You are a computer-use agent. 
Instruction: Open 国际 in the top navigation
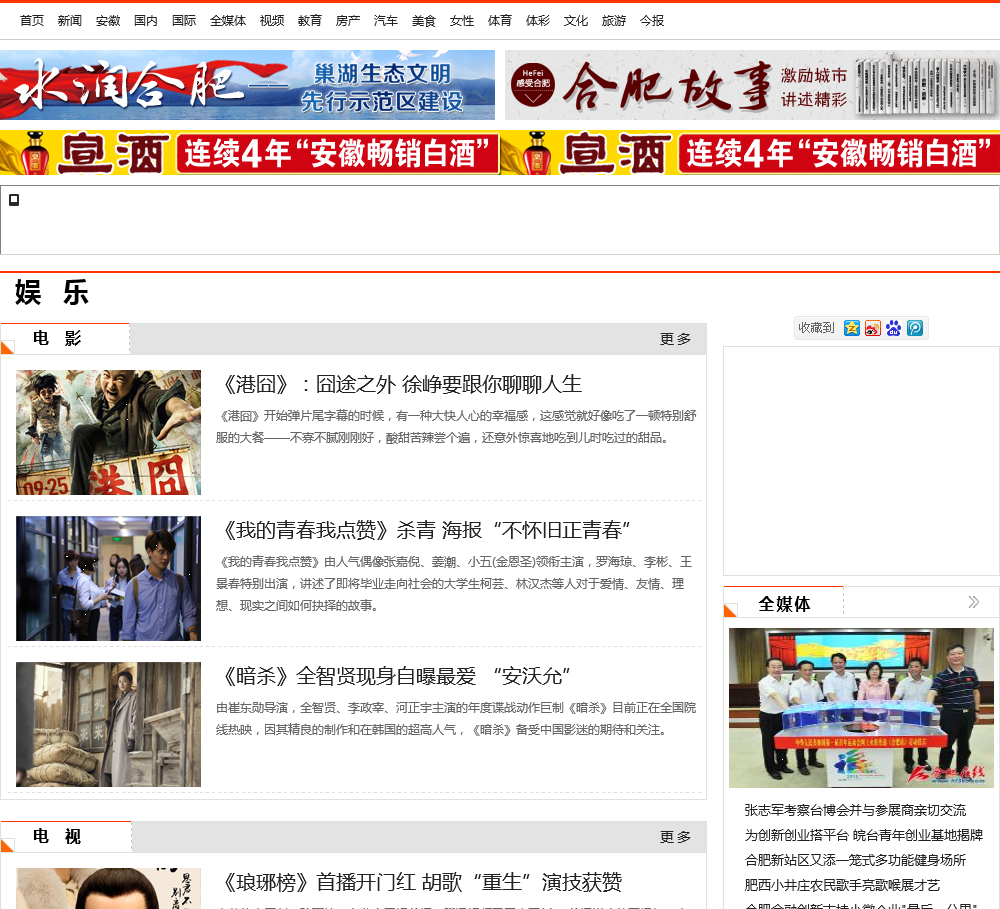tap(184, 21)
